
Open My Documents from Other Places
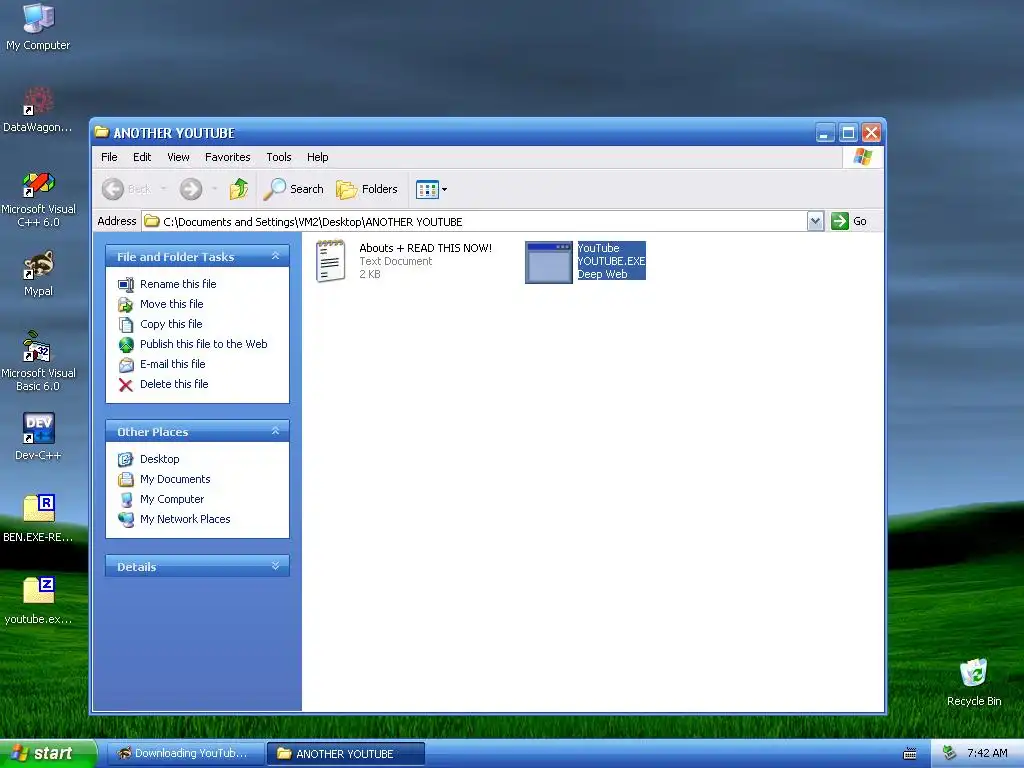coord(175,479)
